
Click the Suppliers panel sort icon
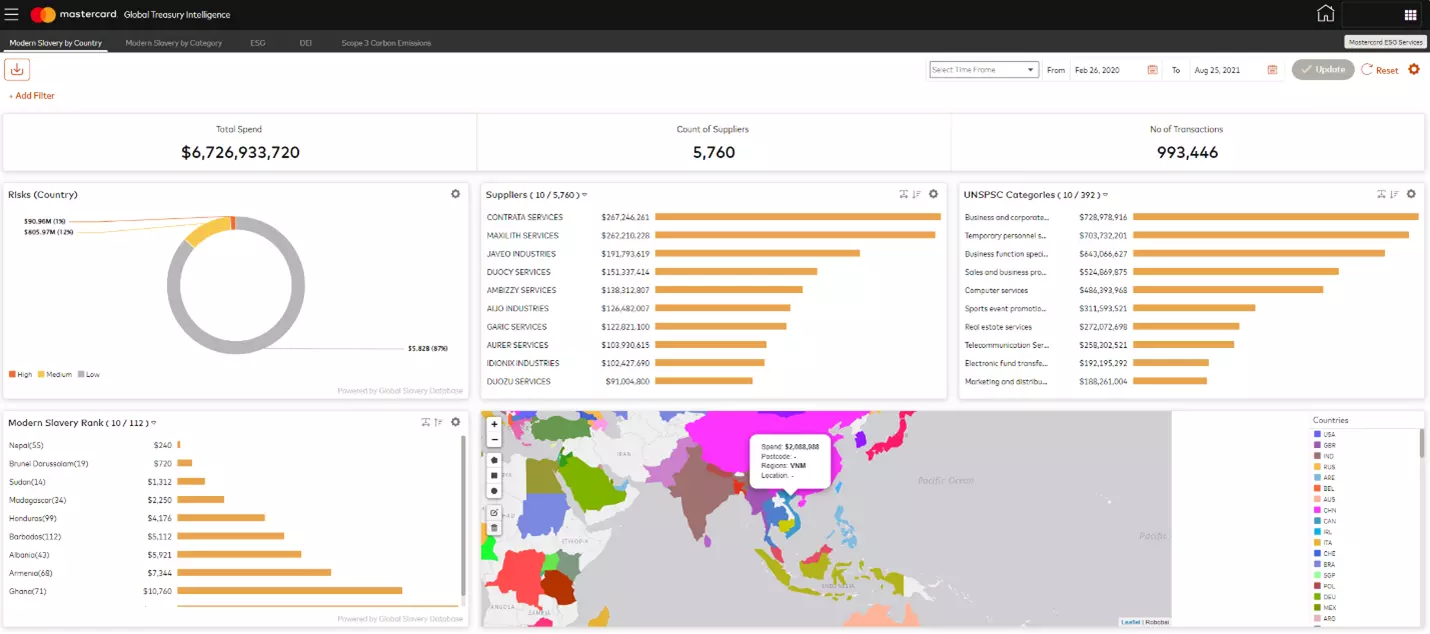click(x=916, y=194)
